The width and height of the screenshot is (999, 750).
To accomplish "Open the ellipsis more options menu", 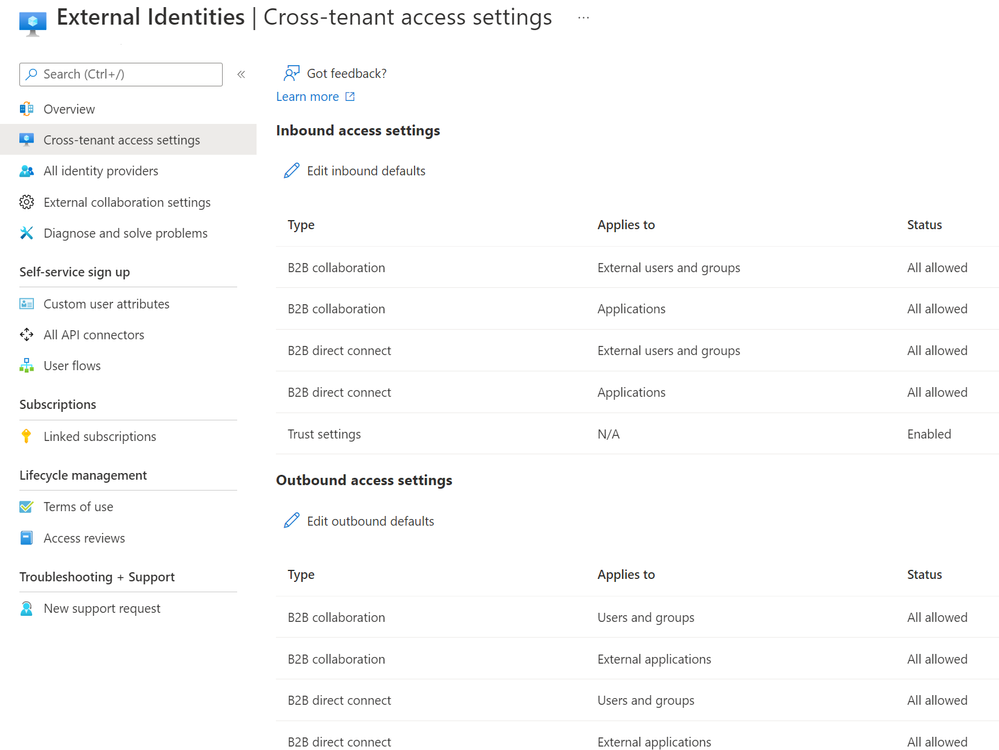I will [x=583, y=18].
